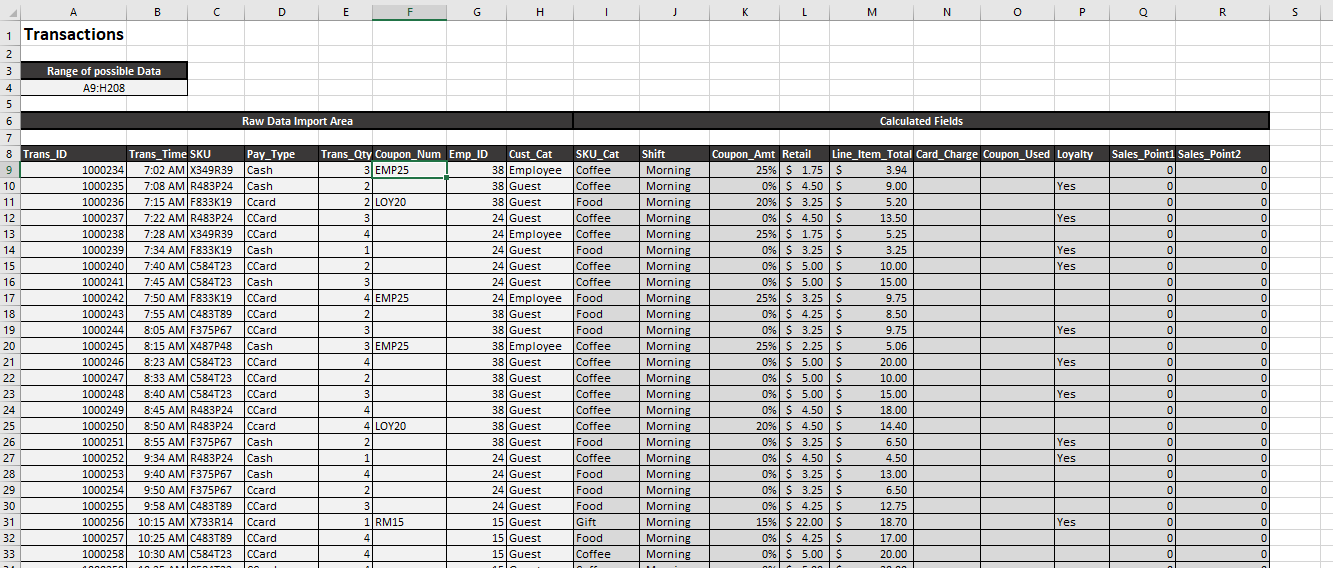Image resolution: width=1333 pixels, height=568 pixels.
Task: Click the Card_Charge heading cell
Action: pos(947,154)
